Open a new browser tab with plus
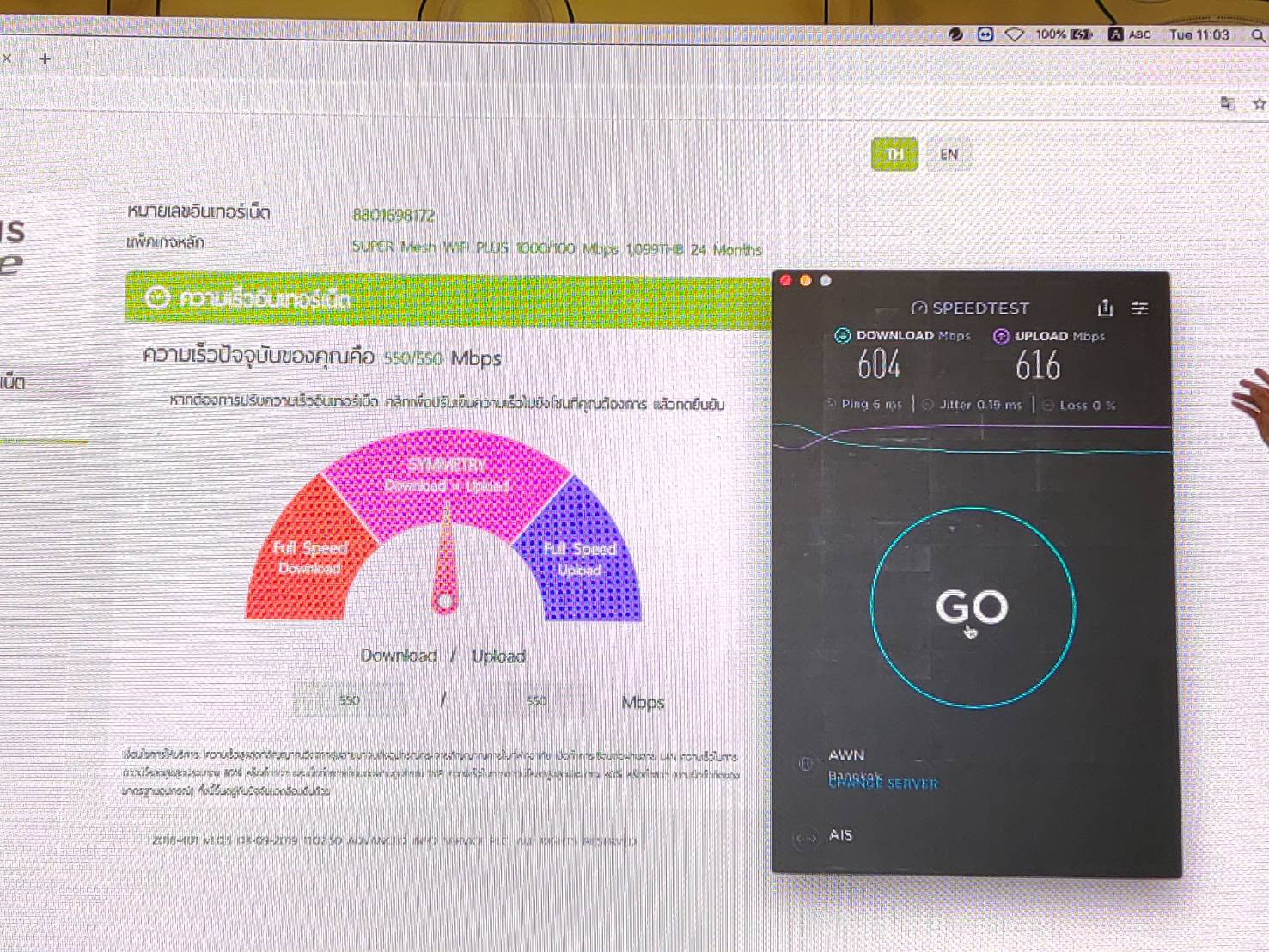Viewport: 1269px width, 952px height. tap(45, 59)
